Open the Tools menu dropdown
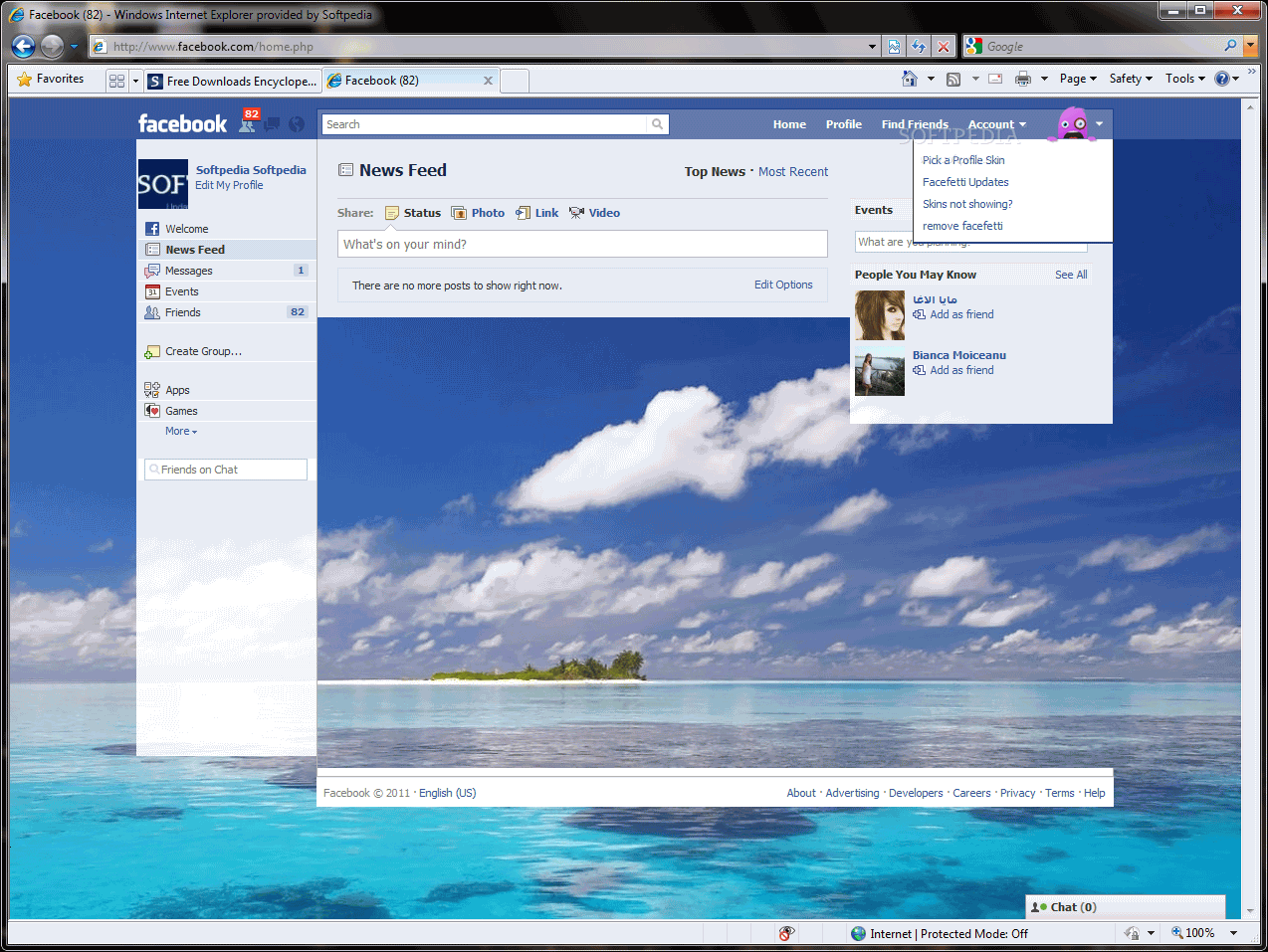Viewport: 1268px width, 952px height. (1185, 79)
